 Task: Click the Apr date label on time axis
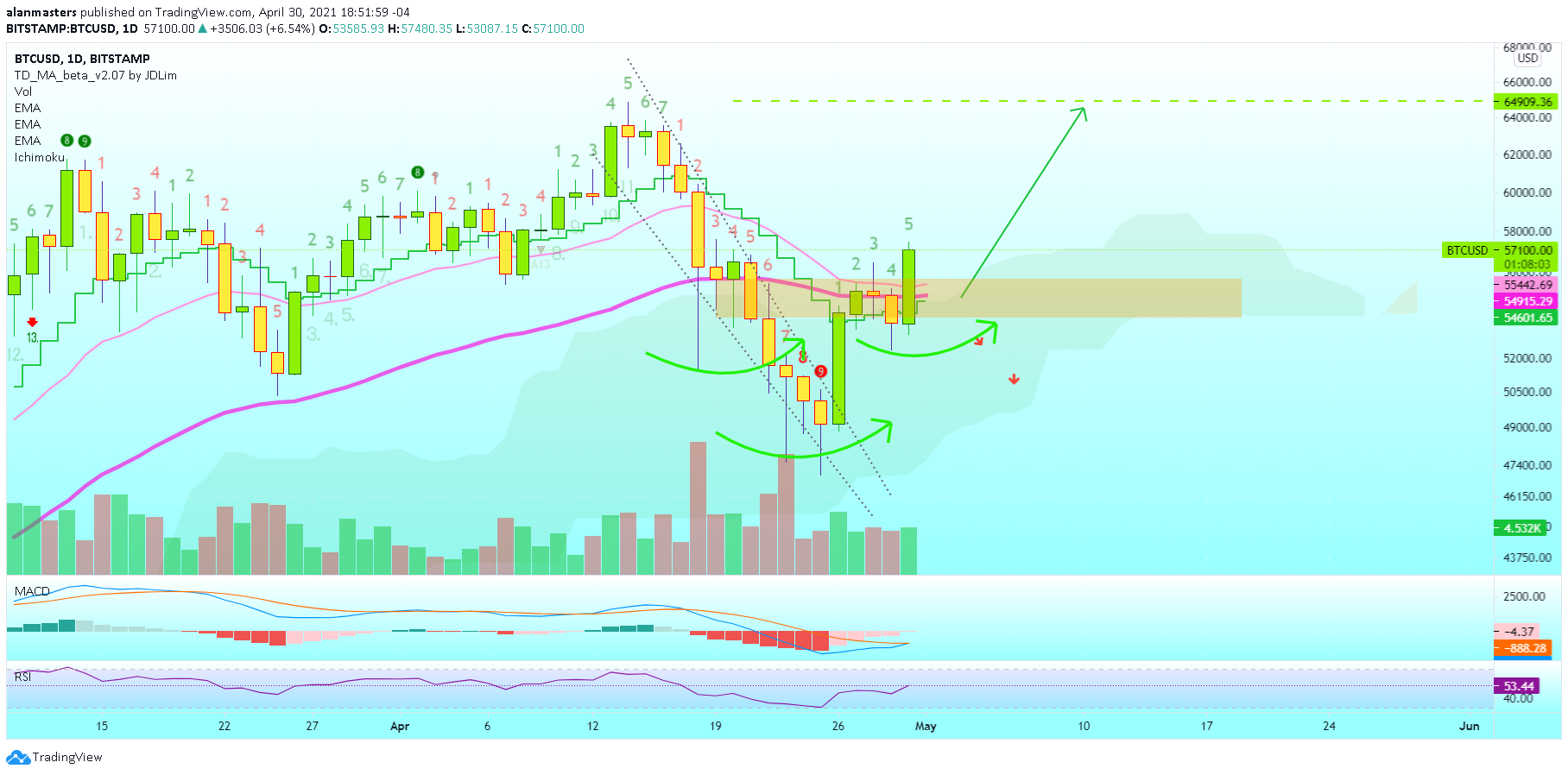(399, 726)
